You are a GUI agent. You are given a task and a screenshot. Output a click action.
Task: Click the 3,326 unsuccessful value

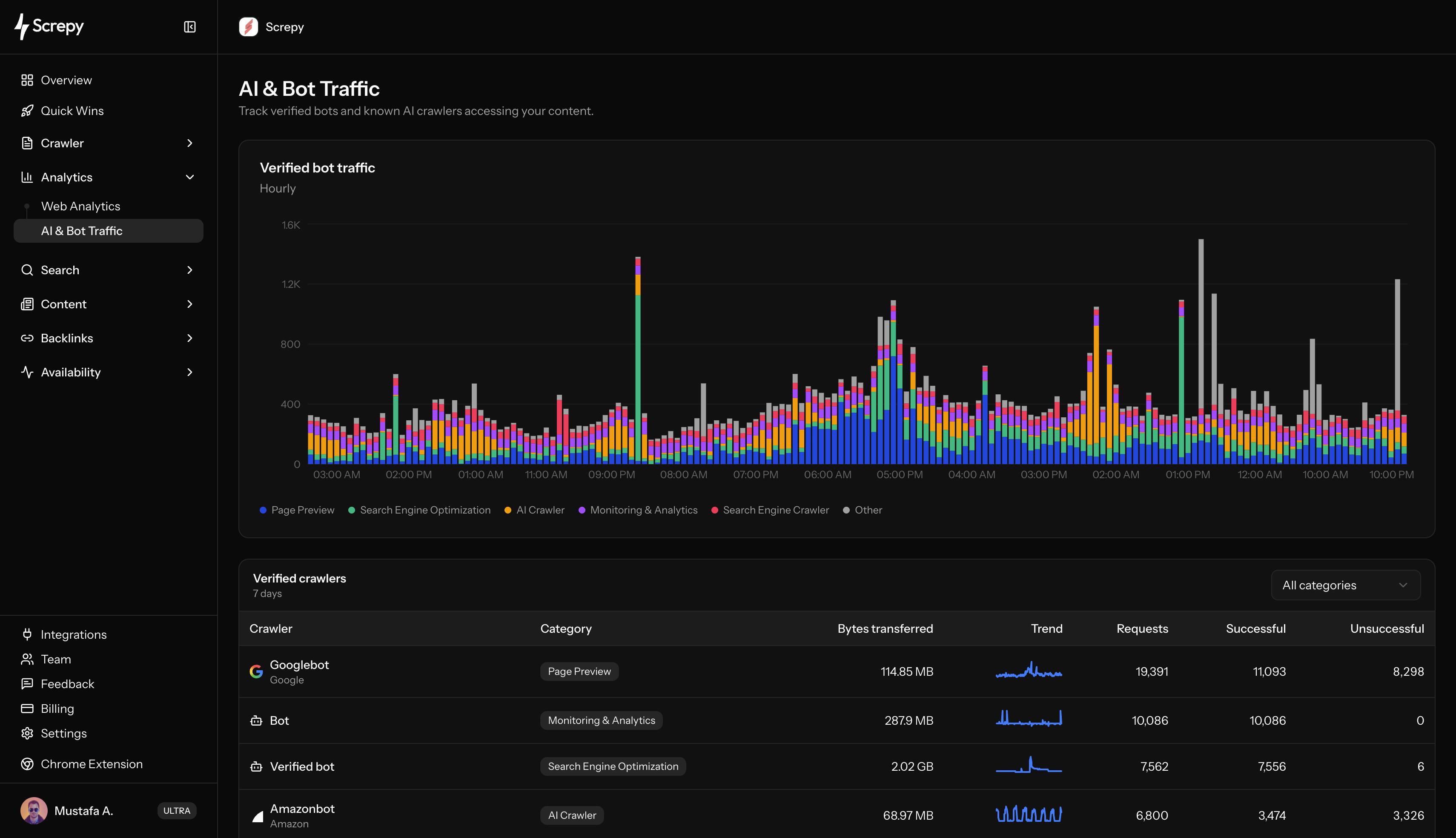[x=1408, y=815]
